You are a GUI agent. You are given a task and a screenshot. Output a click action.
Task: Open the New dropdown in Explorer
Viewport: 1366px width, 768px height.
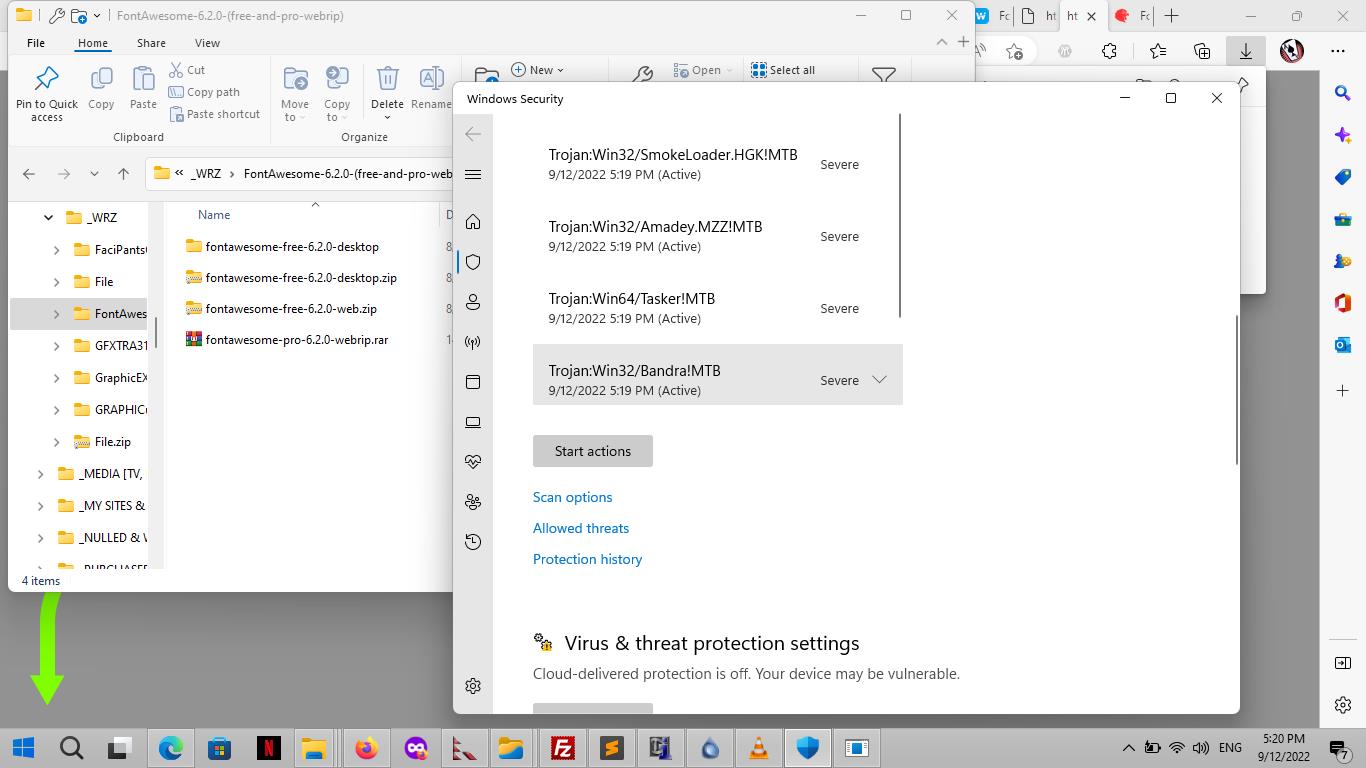[538, 70]
